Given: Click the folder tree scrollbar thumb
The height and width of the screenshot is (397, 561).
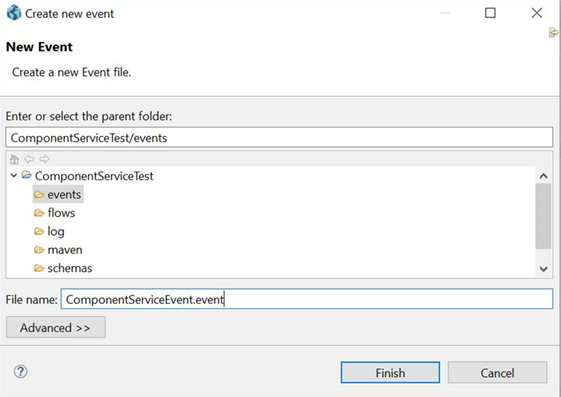Looking at the screenshot, I should [x=543, y=216].
